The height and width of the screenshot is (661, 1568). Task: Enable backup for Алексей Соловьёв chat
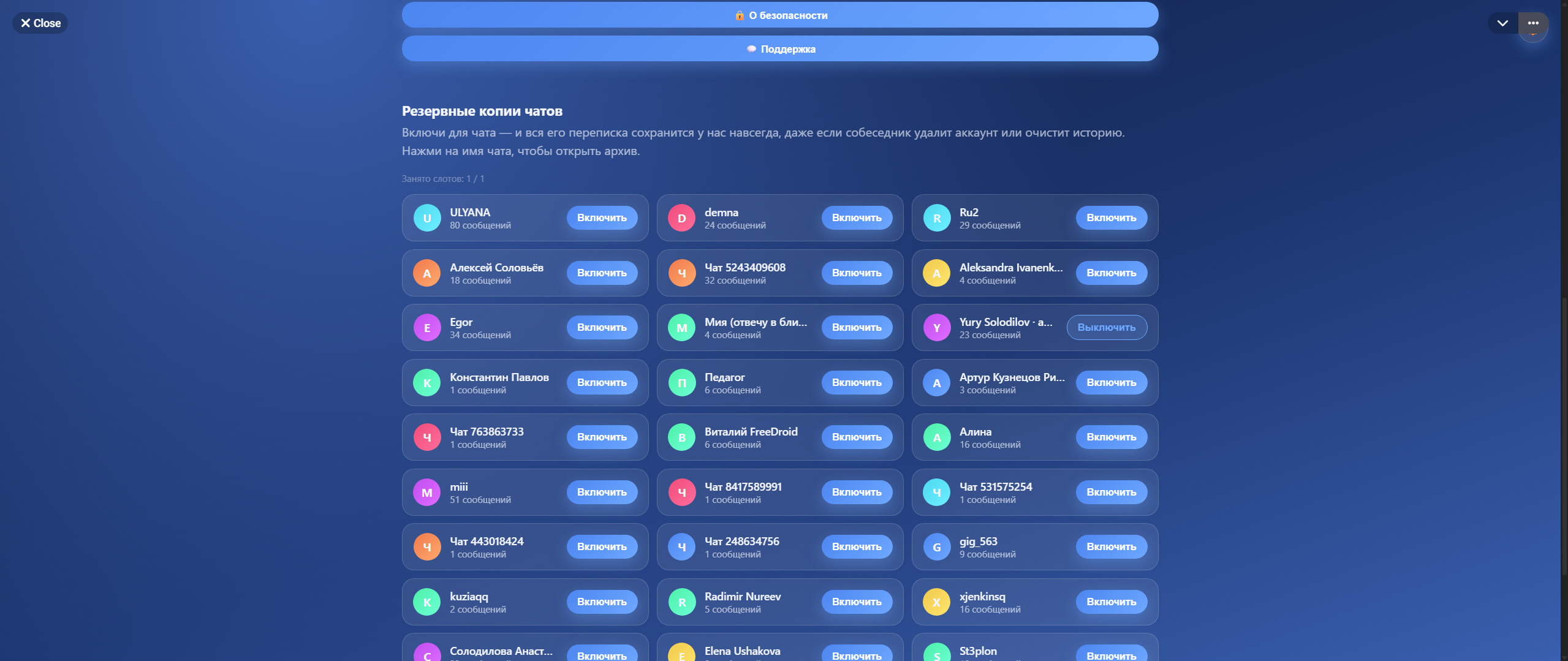coord(602,273)
